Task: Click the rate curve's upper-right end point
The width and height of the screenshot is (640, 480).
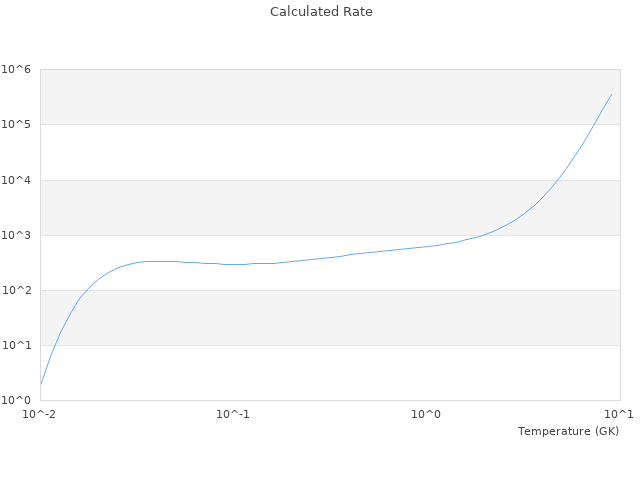Action: coord(611,95)
